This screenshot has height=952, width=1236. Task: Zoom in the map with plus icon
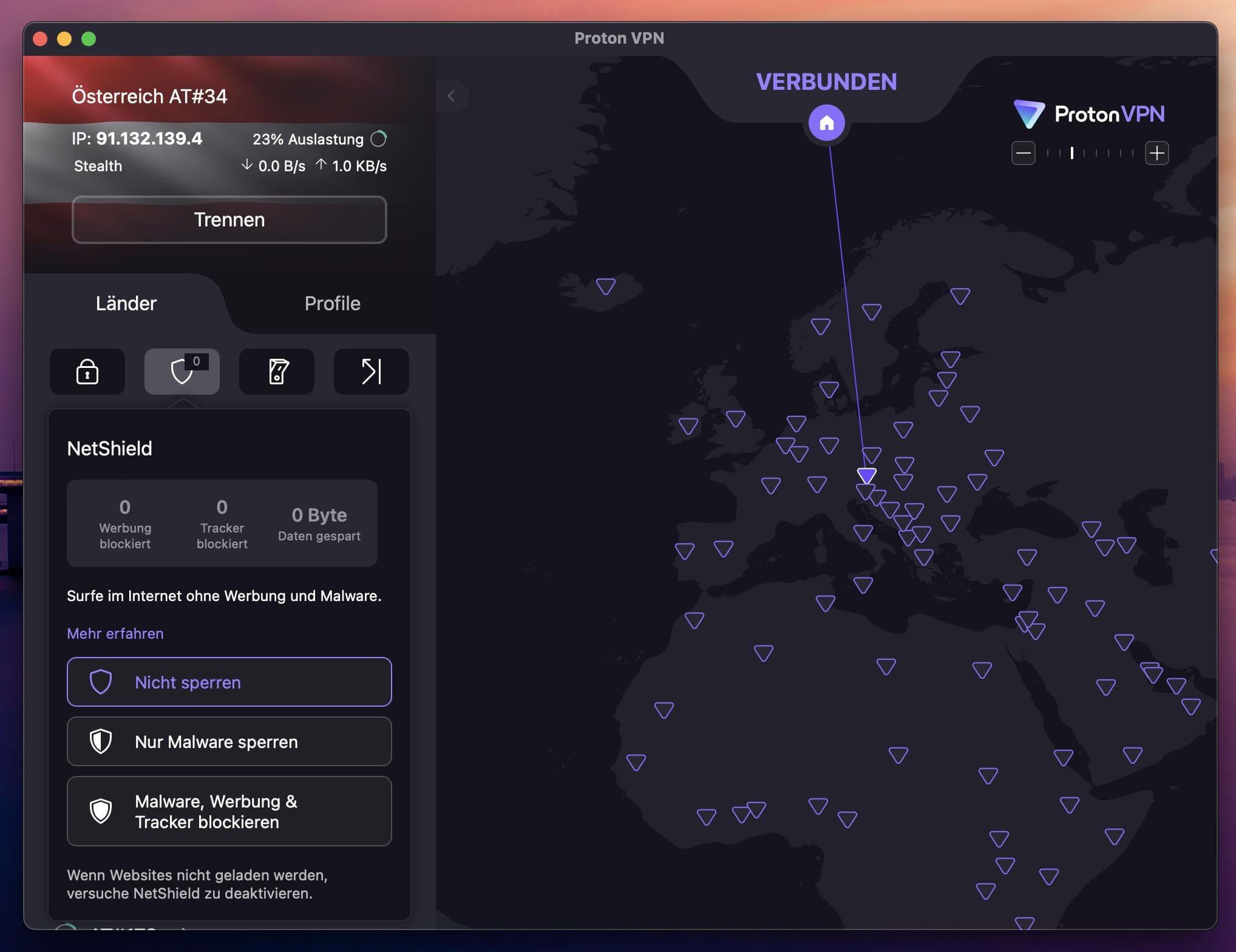coord(1157,153)
